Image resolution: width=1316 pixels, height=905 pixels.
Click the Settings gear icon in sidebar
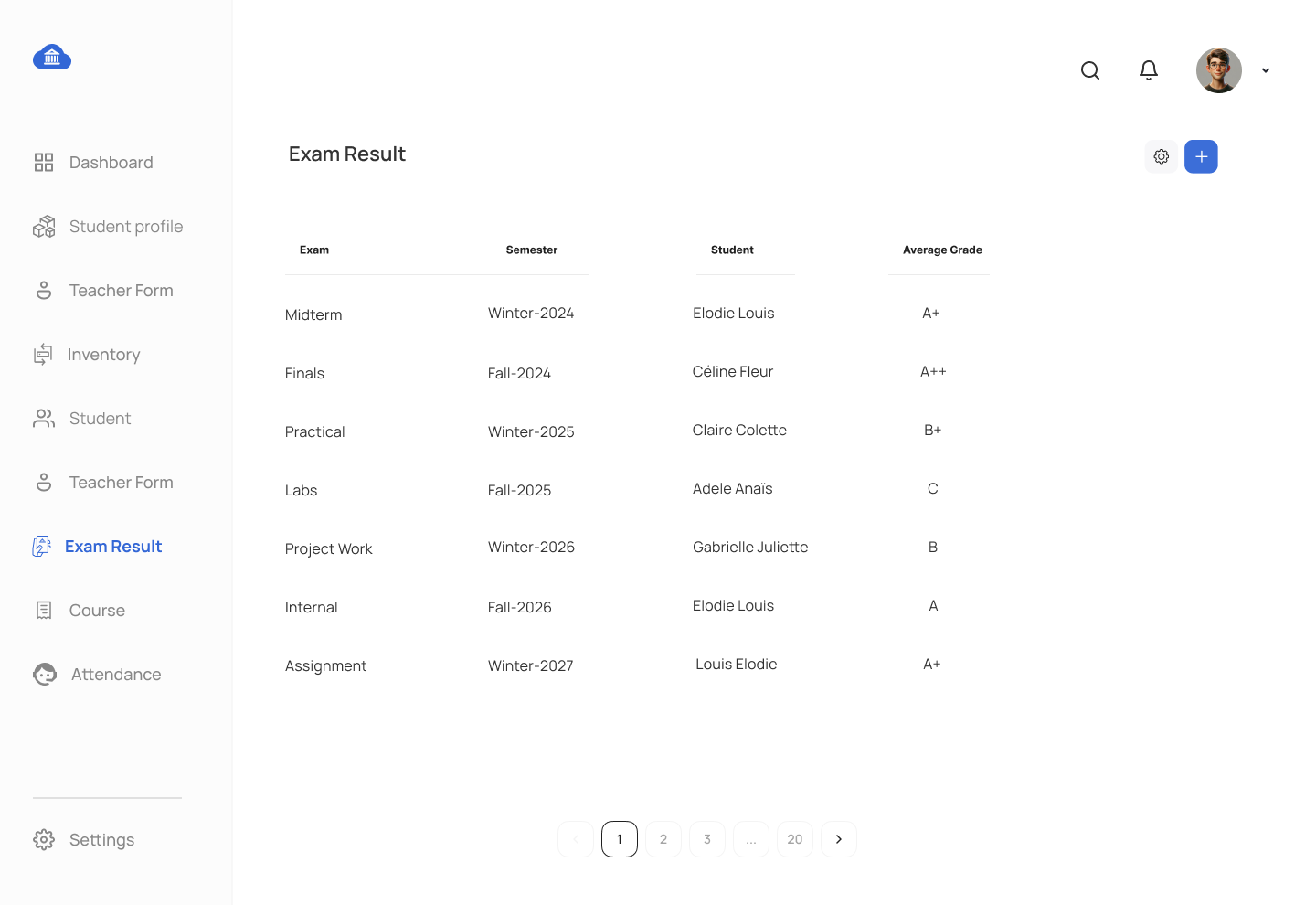[44, 839]
